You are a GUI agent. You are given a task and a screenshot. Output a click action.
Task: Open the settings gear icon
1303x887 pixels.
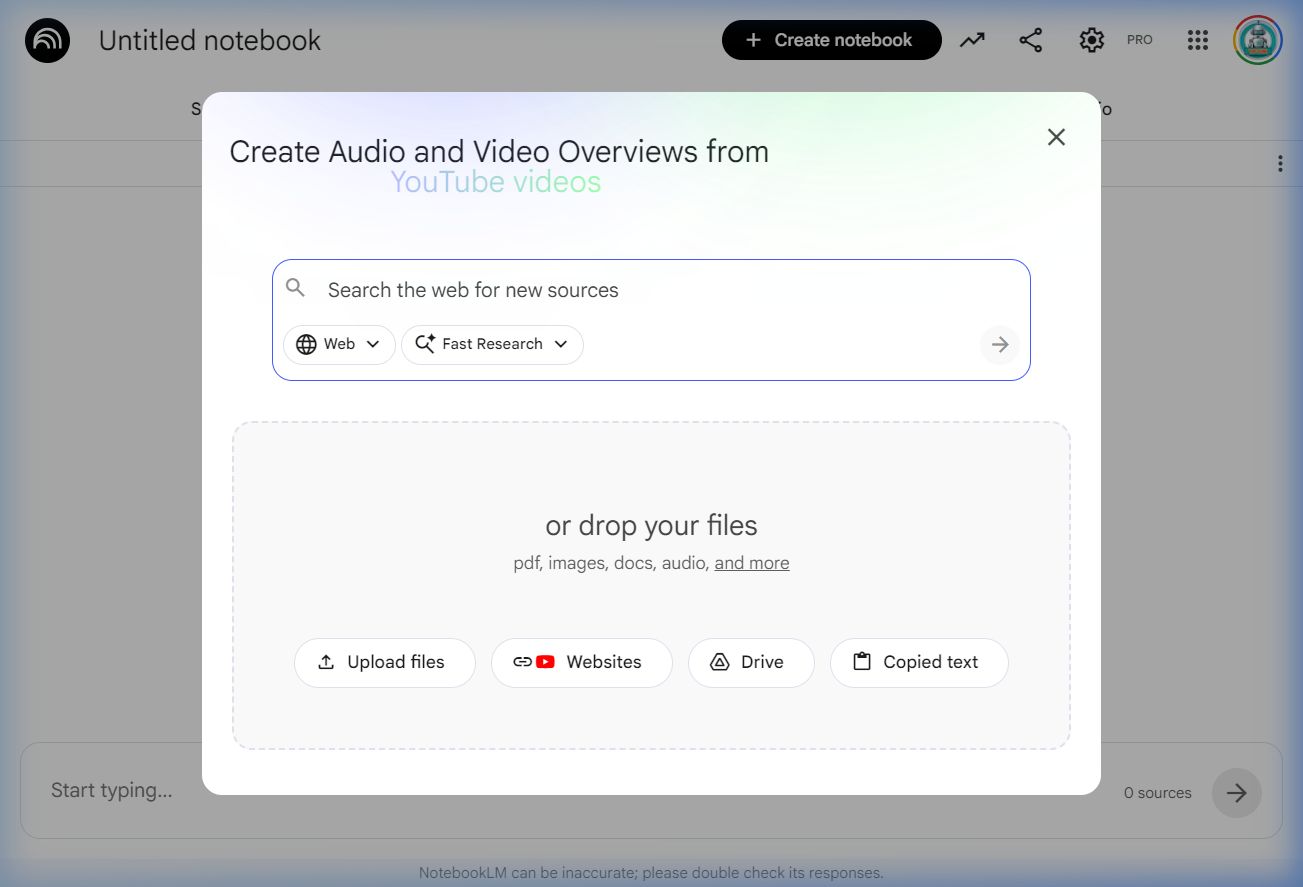(1091, 40)
